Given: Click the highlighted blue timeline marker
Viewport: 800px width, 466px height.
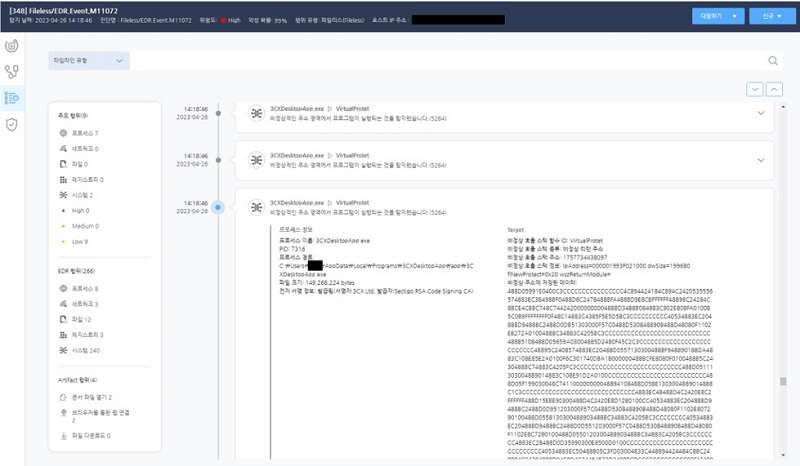Looking at the screenshot, I should pyautogui.click(x=218, y=207).
